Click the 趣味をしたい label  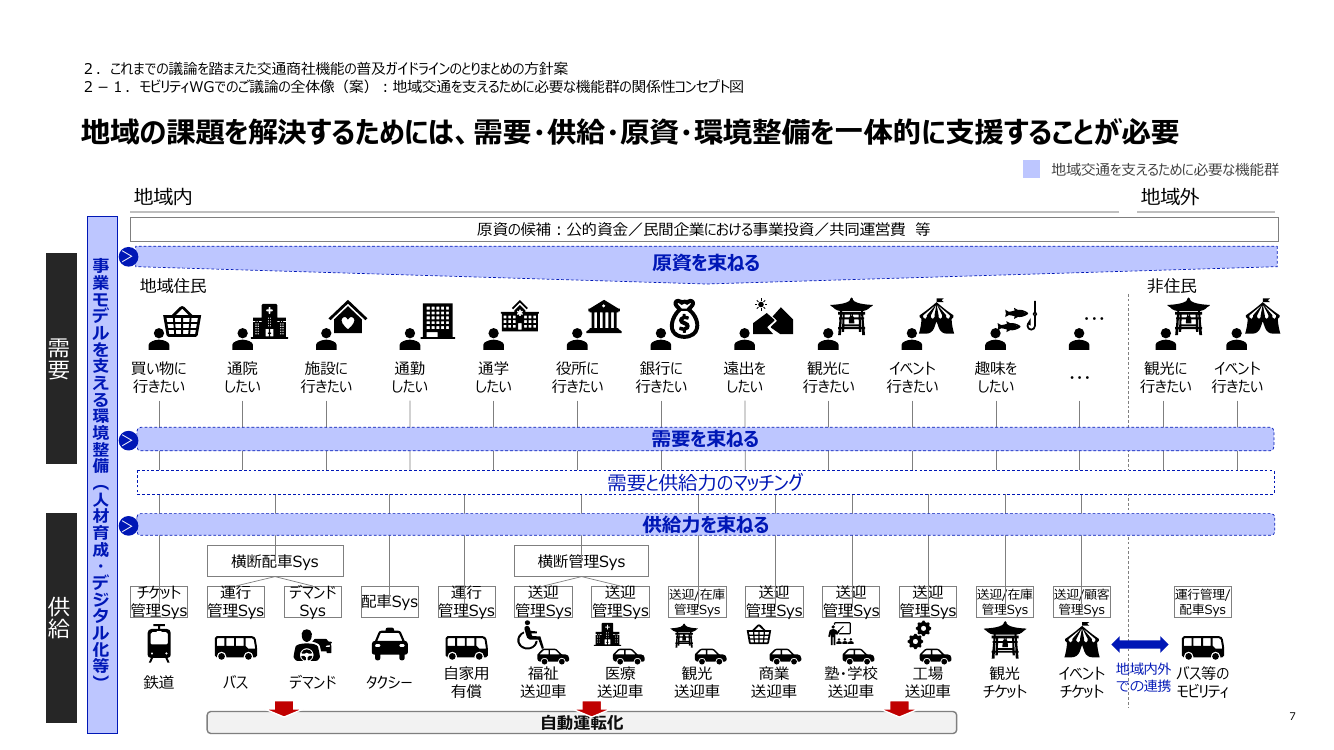coord(996,377)
